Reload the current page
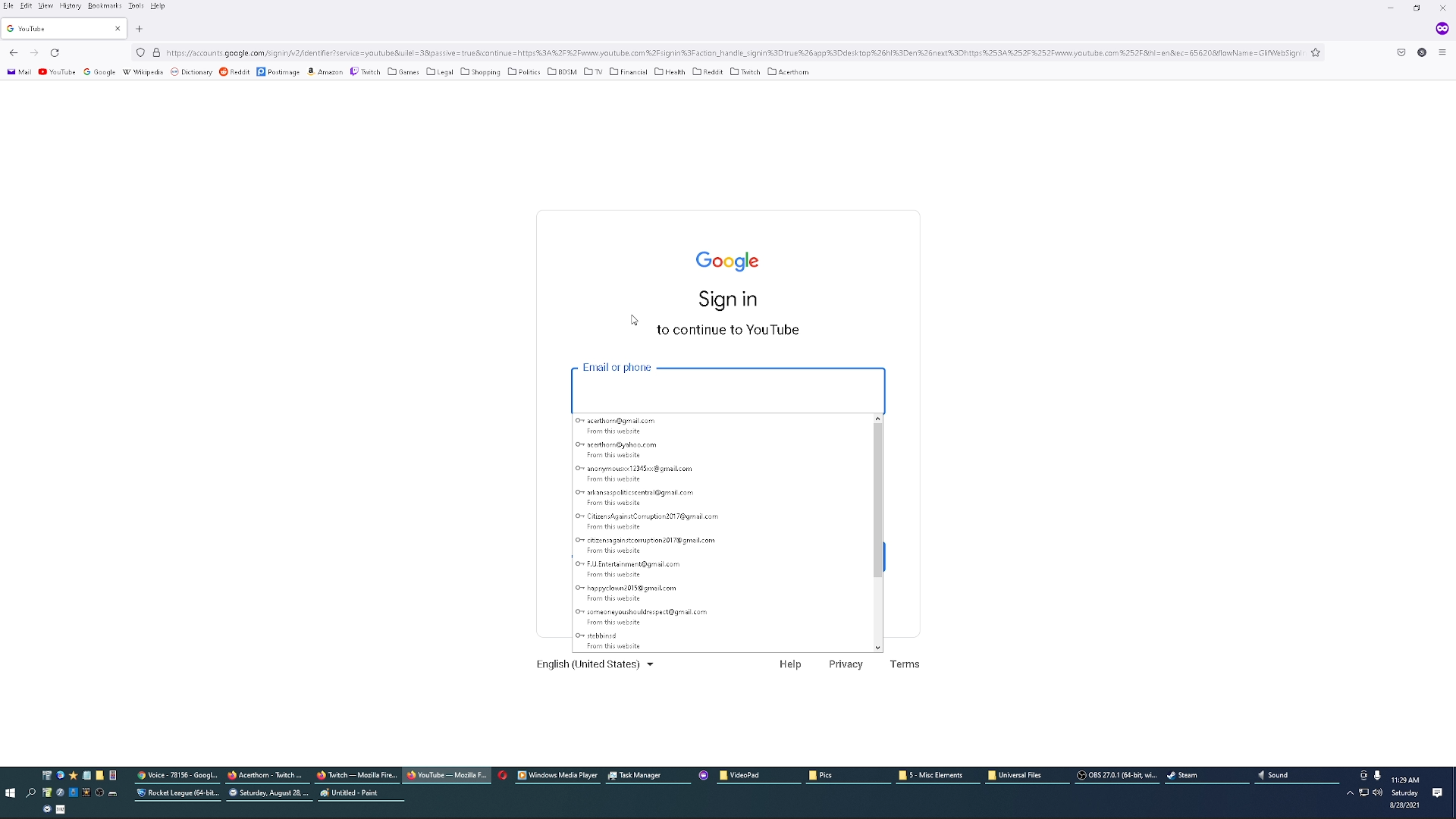This screenshot has width=1456, height=819. [55, 52]
